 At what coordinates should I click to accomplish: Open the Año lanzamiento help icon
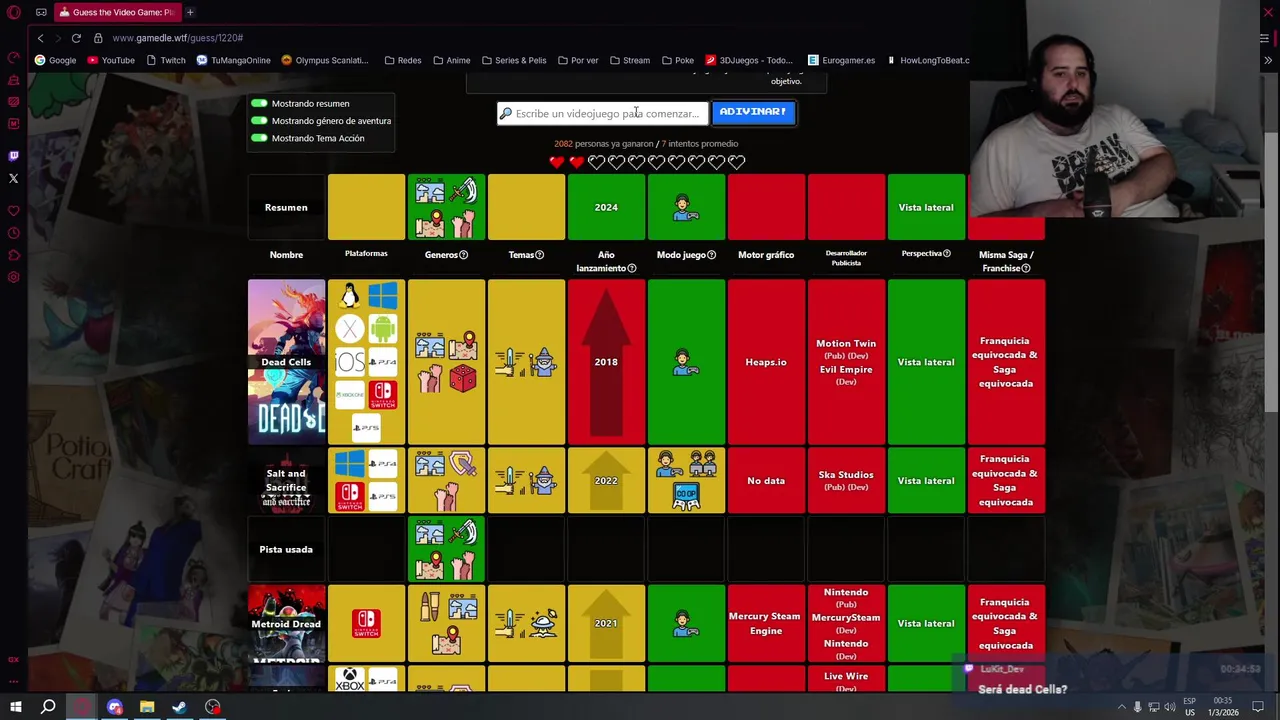click(x=631, y=268)
